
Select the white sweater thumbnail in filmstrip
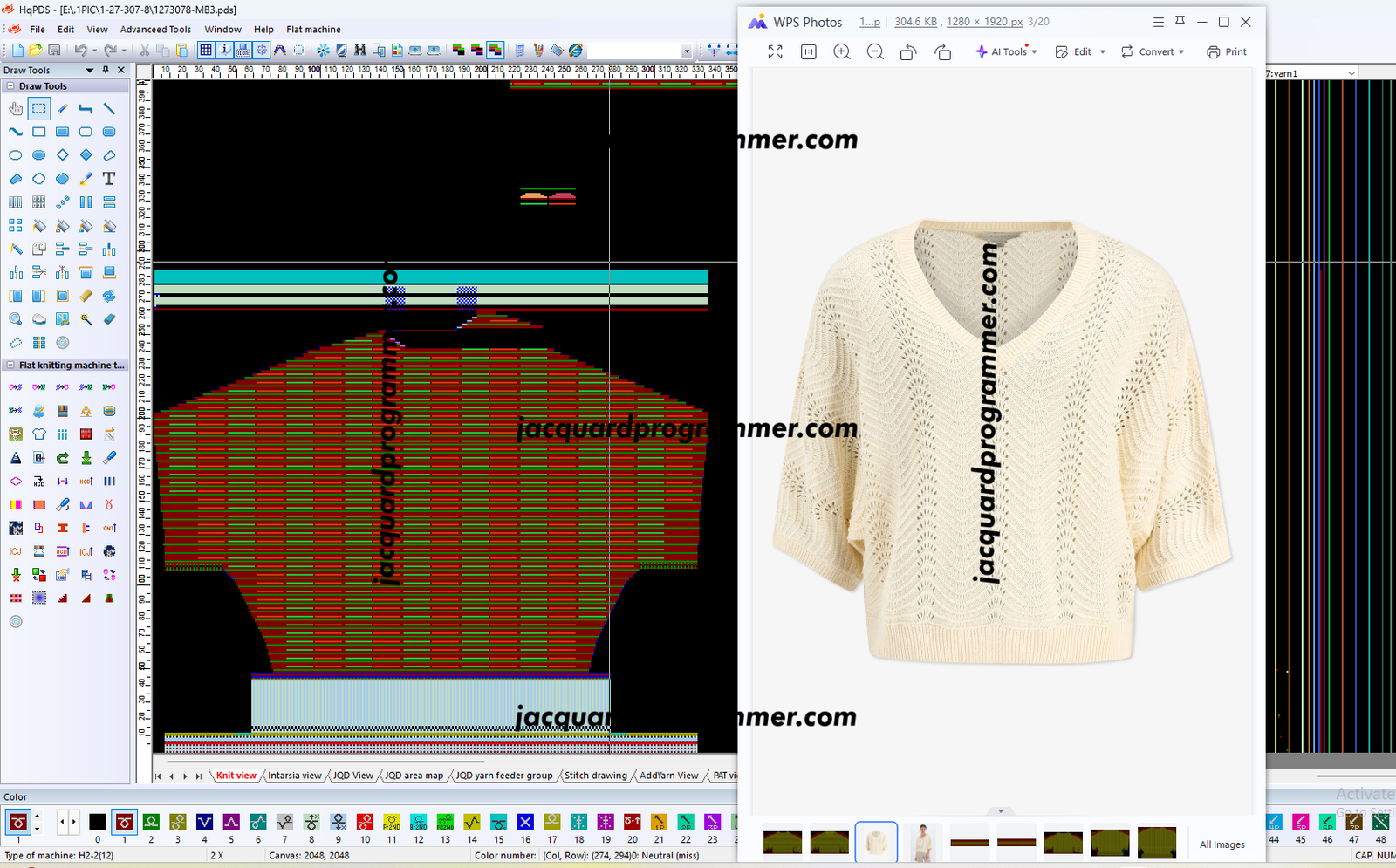(876, 843)
